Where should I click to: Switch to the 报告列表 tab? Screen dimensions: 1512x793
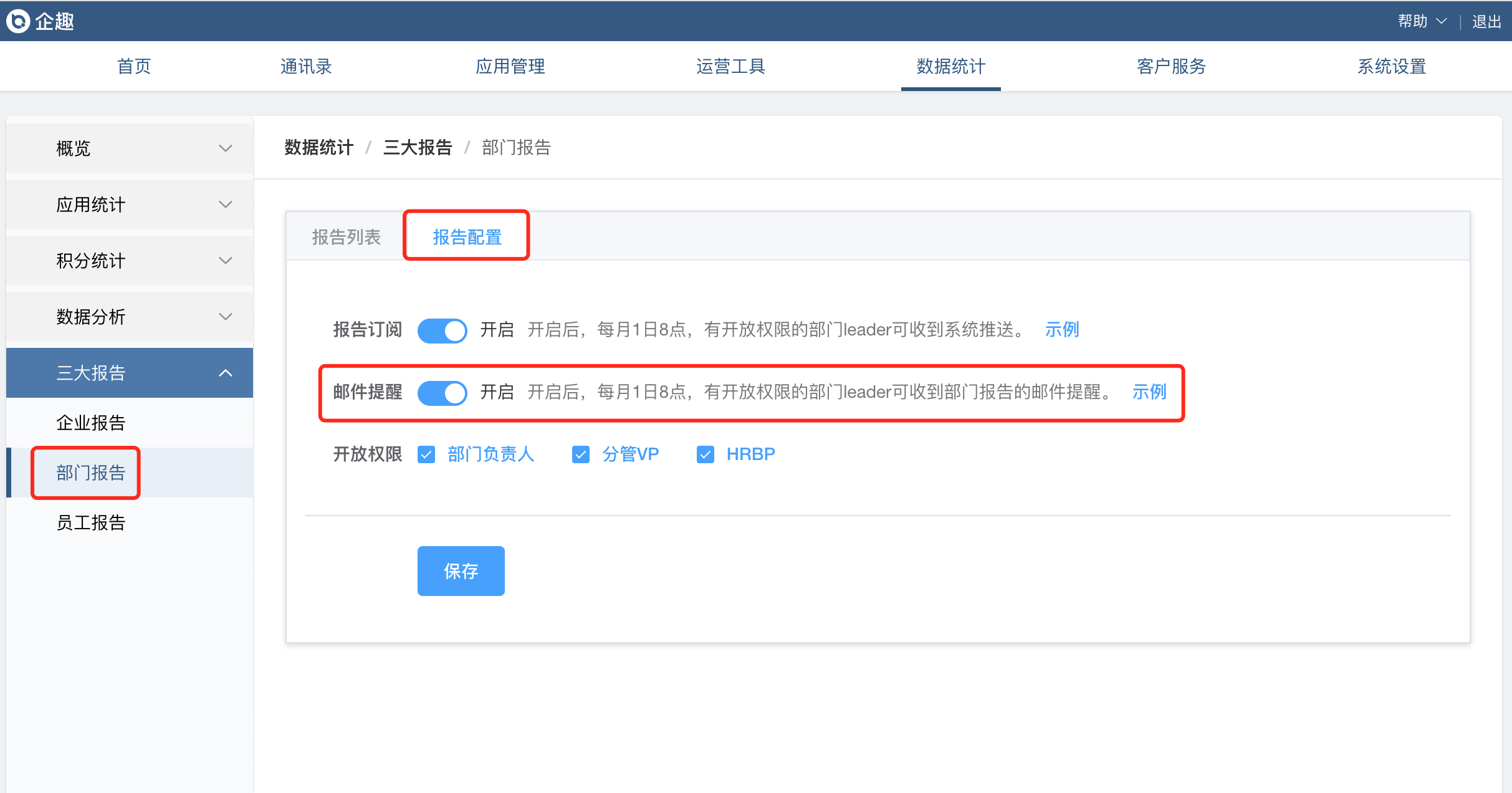346,237
